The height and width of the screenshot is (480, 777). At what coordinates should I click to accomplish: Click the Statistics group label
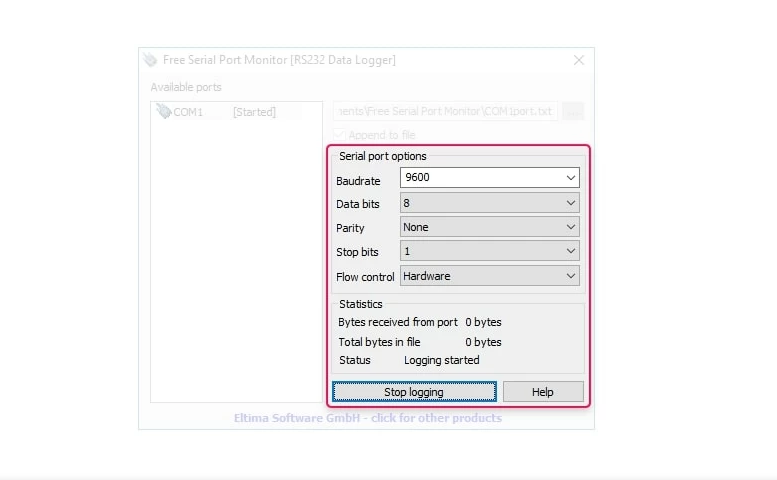361,304
